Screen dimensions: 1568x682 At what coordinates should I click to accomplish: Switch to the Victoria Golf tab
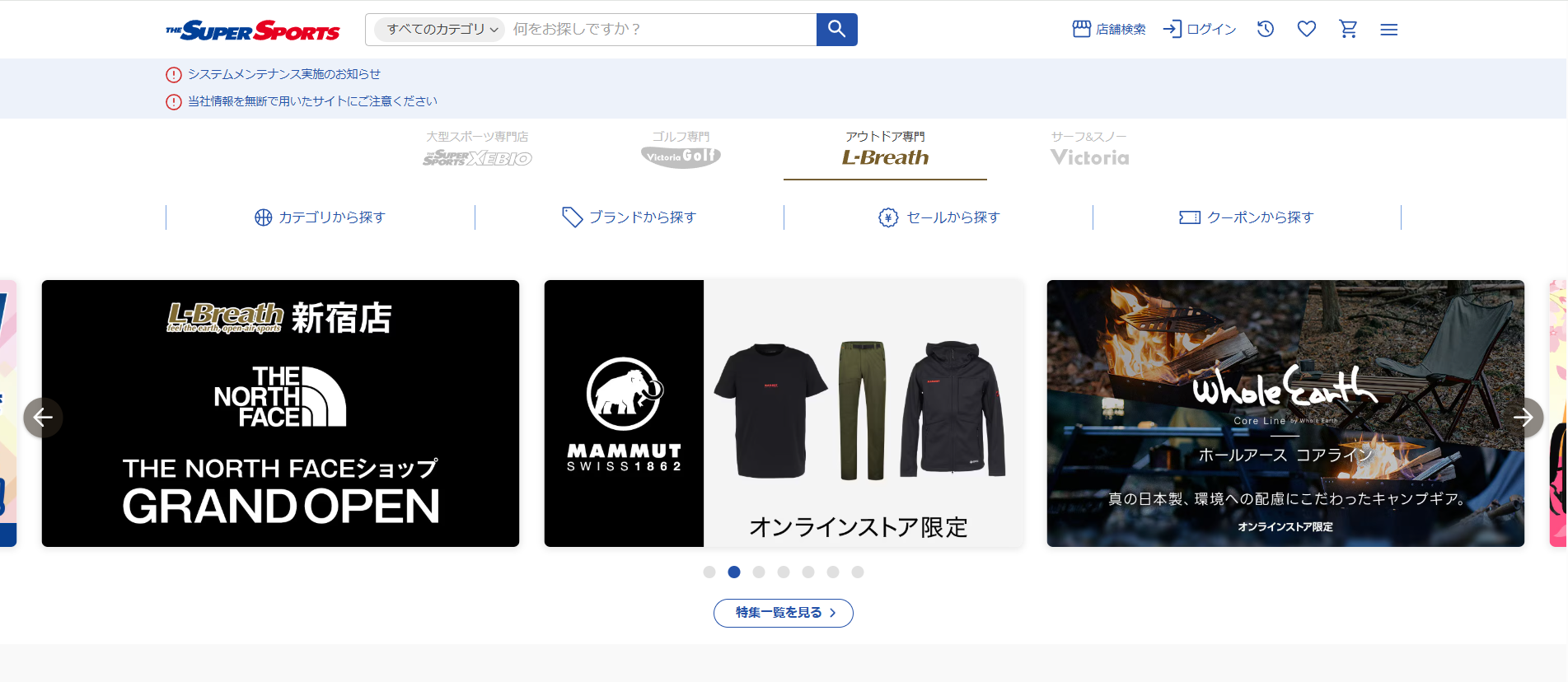pyautogui.click(x=681, y=150)
